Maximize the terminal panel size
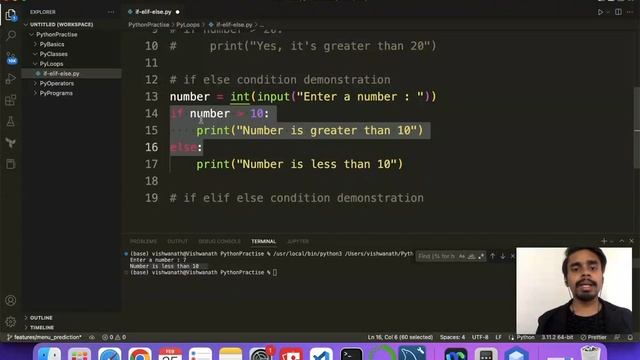640x360 pixels. pos(622,241)
